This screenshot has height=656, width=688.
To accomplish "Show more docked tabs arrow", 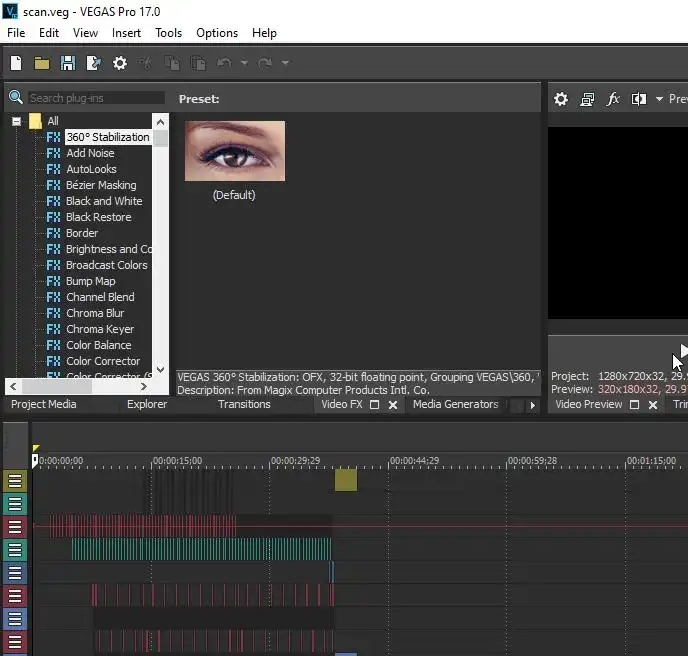I will pos(533,405).
